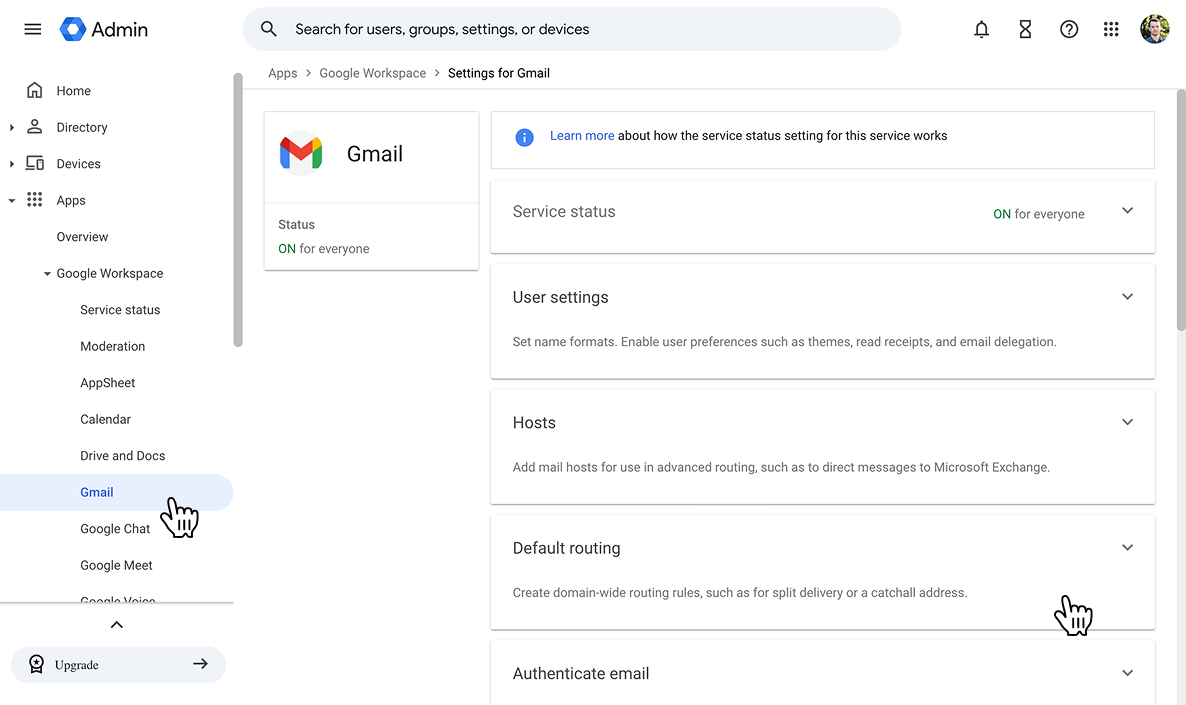1186x705 pixels.
Task: Open the pending tasks hourglass icon
Action: (x=1025, y=29)
